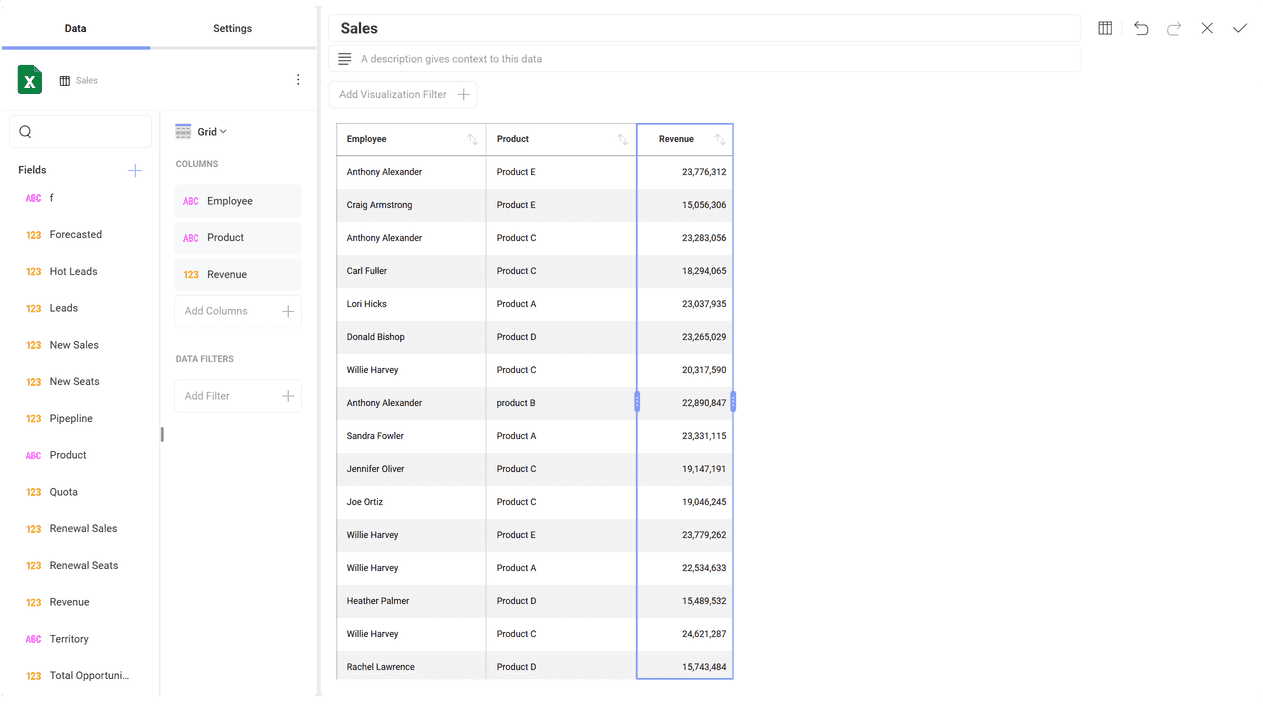Switch to the Settings tab
1263x704 pixels.
(232, 28)
